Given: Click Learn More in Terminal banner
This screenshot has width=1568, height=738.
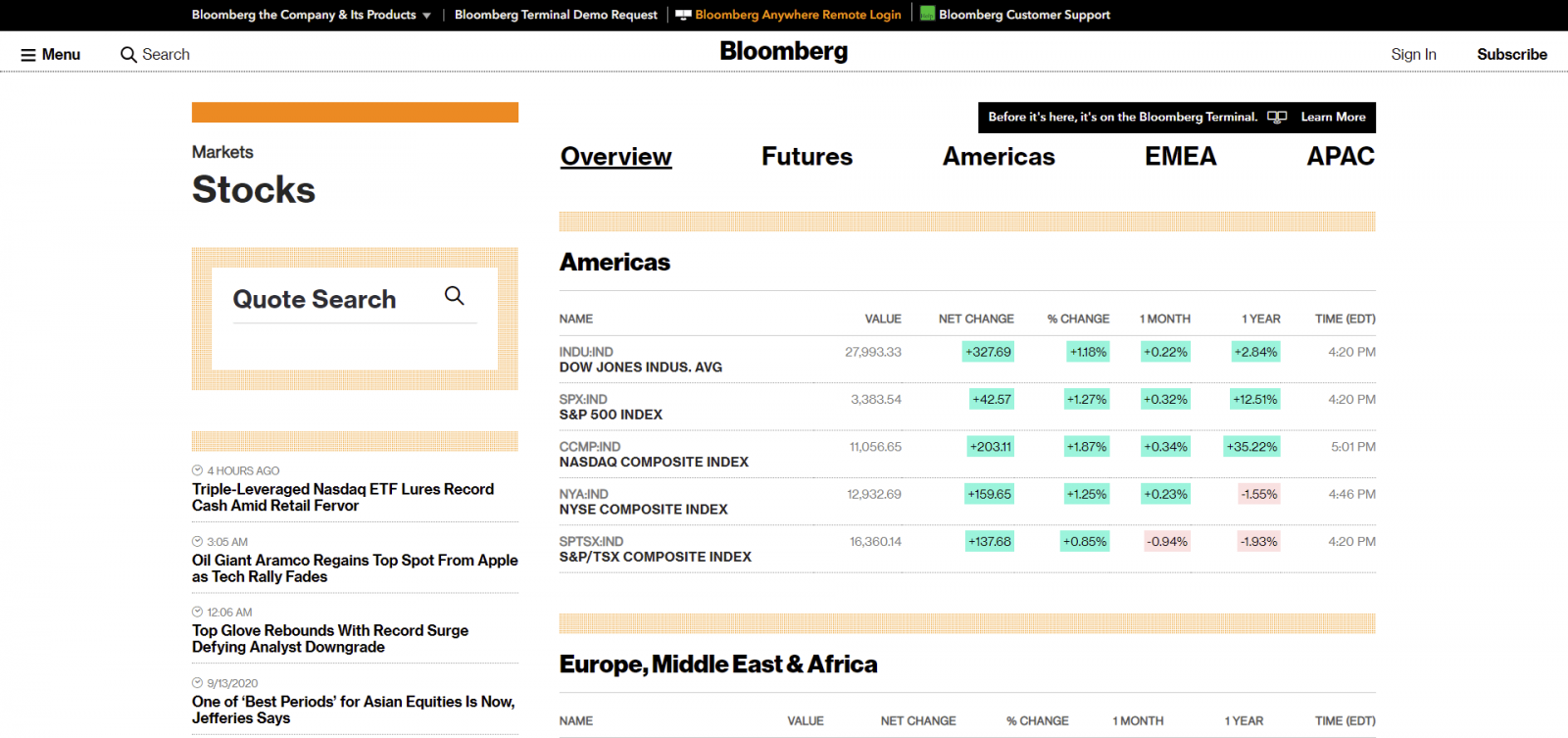Looking at the screenshot, I should [1333, 117].
